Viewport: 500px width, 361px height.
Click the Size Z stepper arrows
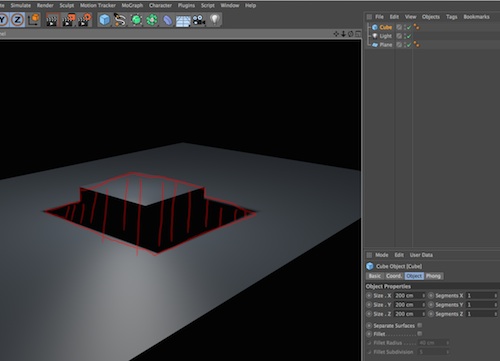coord(424,314)
